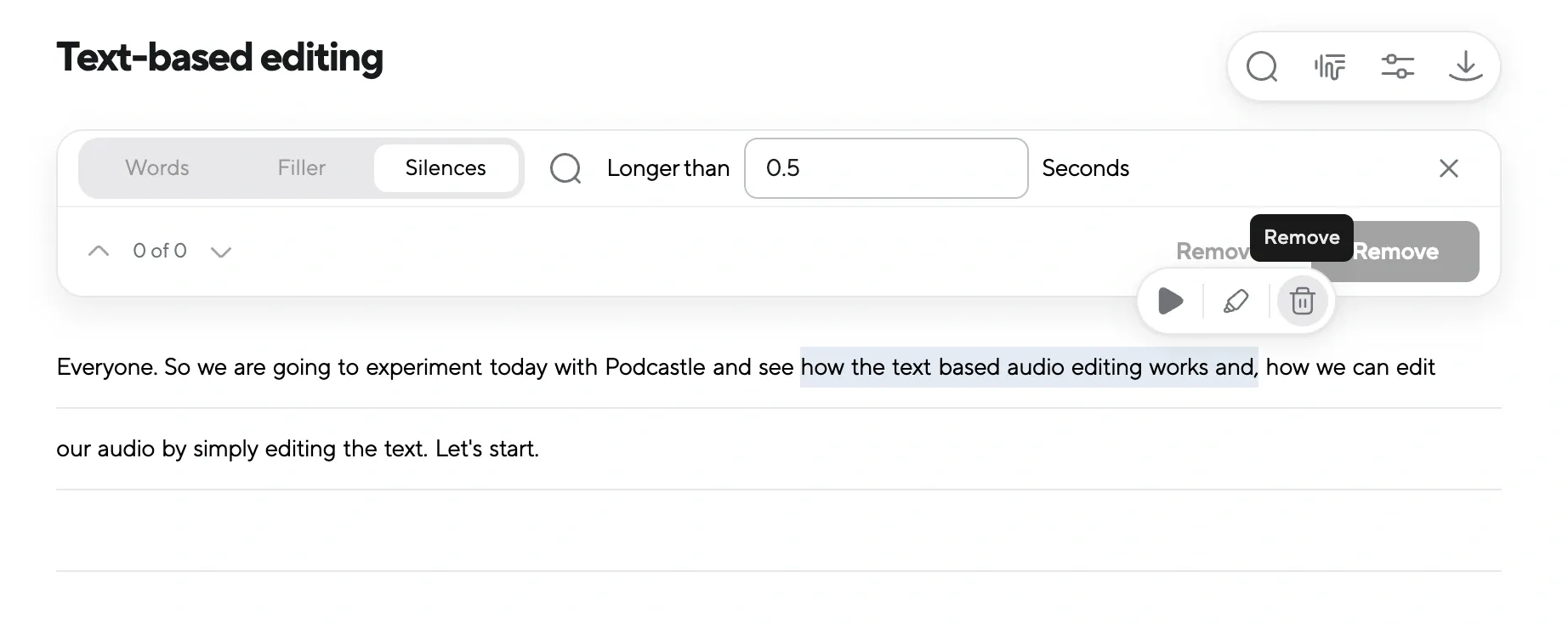Go to previous result with up chevron

pyautogui.click(x=99, y=251)
